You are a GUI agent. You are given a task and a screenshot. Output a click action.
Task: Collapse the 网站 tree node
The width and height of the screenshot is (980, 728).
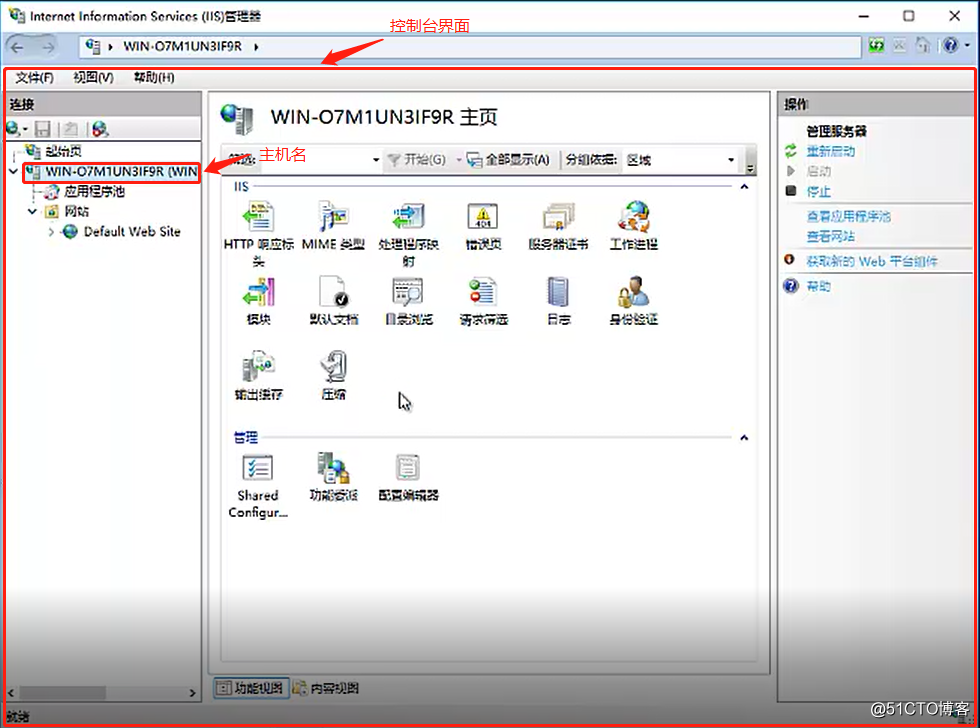[x=32, y=211]
